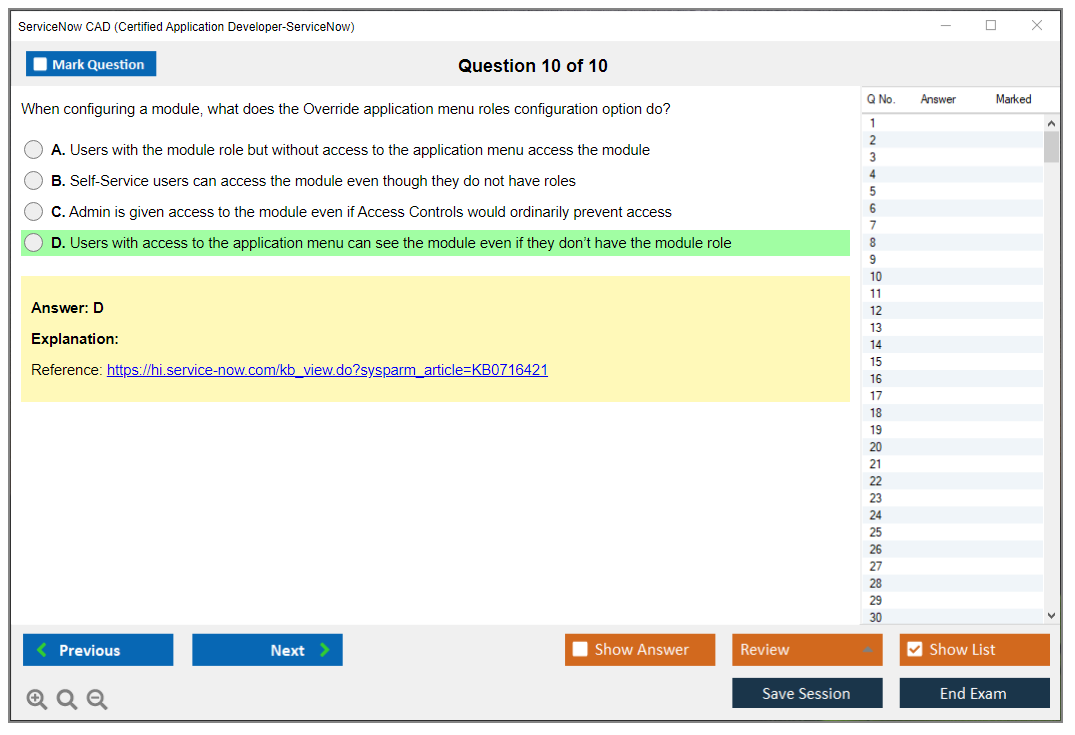Click the zoom in magnifier icon

[x=37, y=700]
